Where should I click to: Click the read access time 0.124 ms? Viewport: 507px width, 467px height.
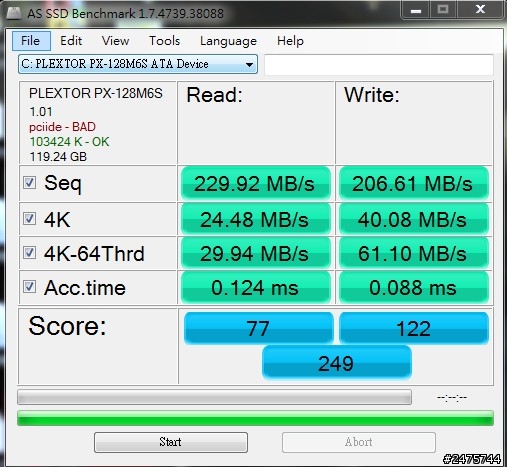coord(256,287)
